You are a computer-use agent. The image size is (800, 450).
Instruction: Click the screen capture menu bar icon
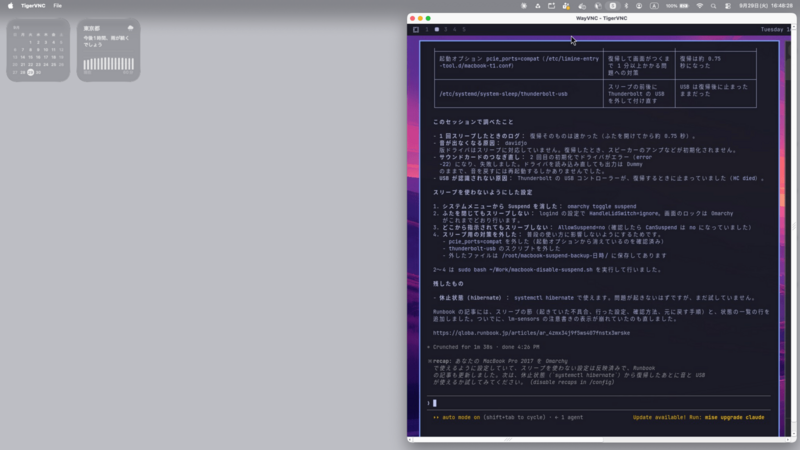552,6
